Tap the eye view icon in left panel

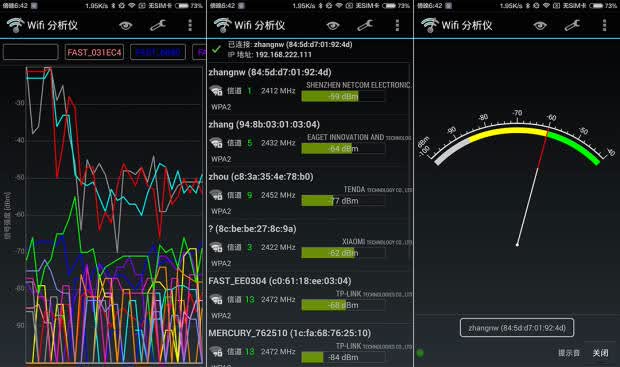[125, 26]
